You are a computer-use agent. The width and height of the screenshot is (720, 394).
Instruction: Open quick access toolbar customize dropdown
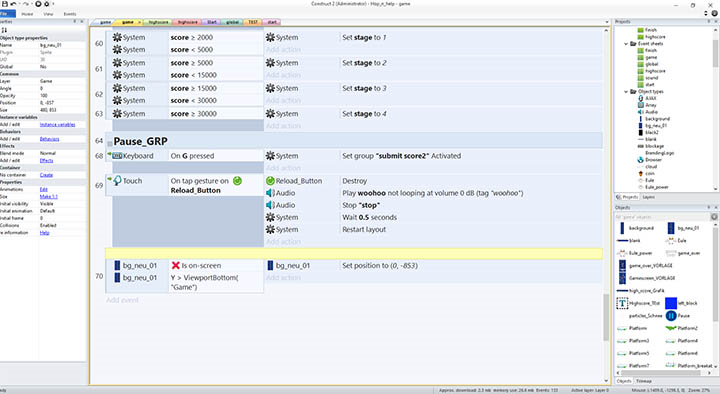[53, 4]
